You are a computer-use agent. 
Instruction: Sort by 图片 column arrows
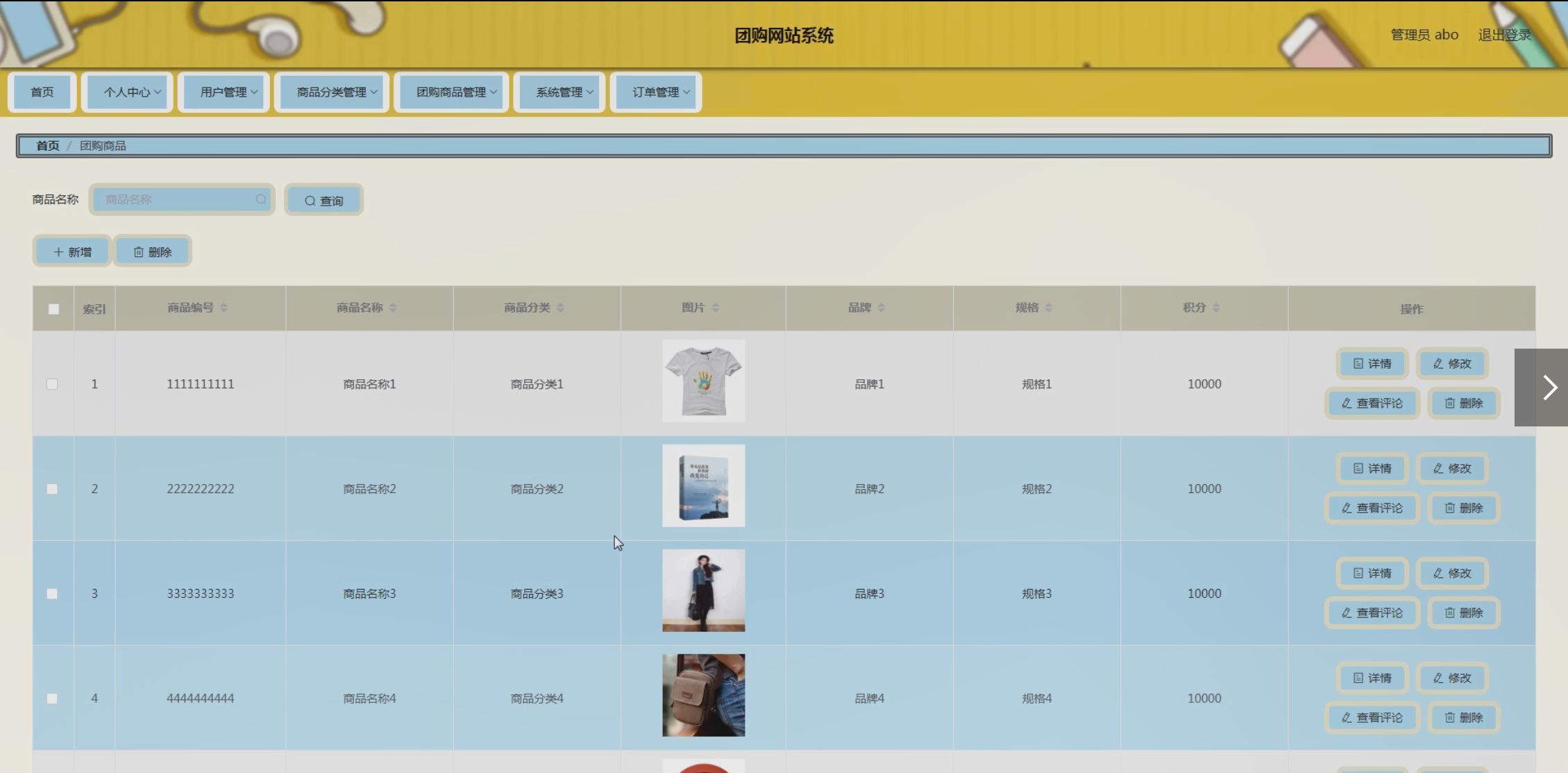point(715,308)
